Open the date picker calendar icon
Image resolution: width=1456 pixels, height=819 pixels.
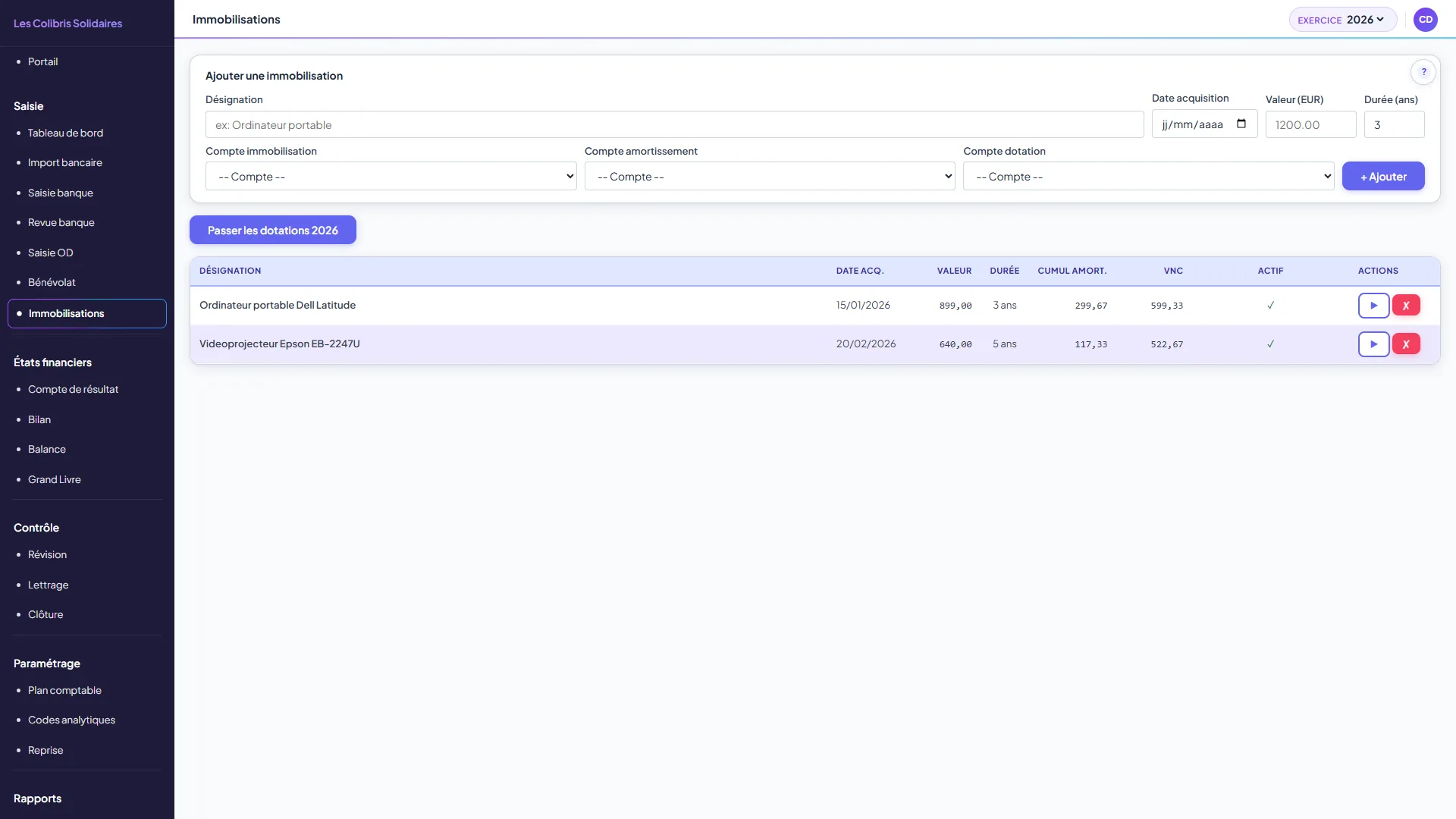1241,124
